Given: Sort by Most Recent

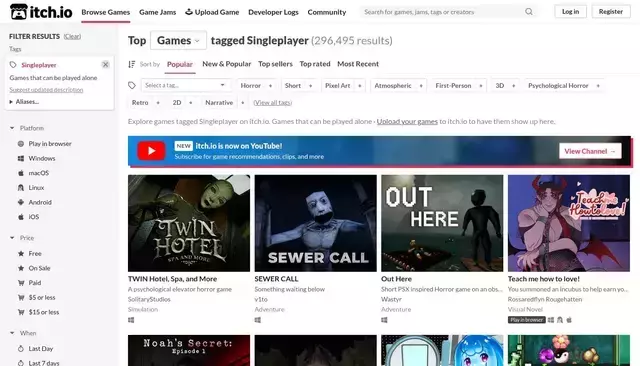Looking at the screenshot, I should 358,64.
